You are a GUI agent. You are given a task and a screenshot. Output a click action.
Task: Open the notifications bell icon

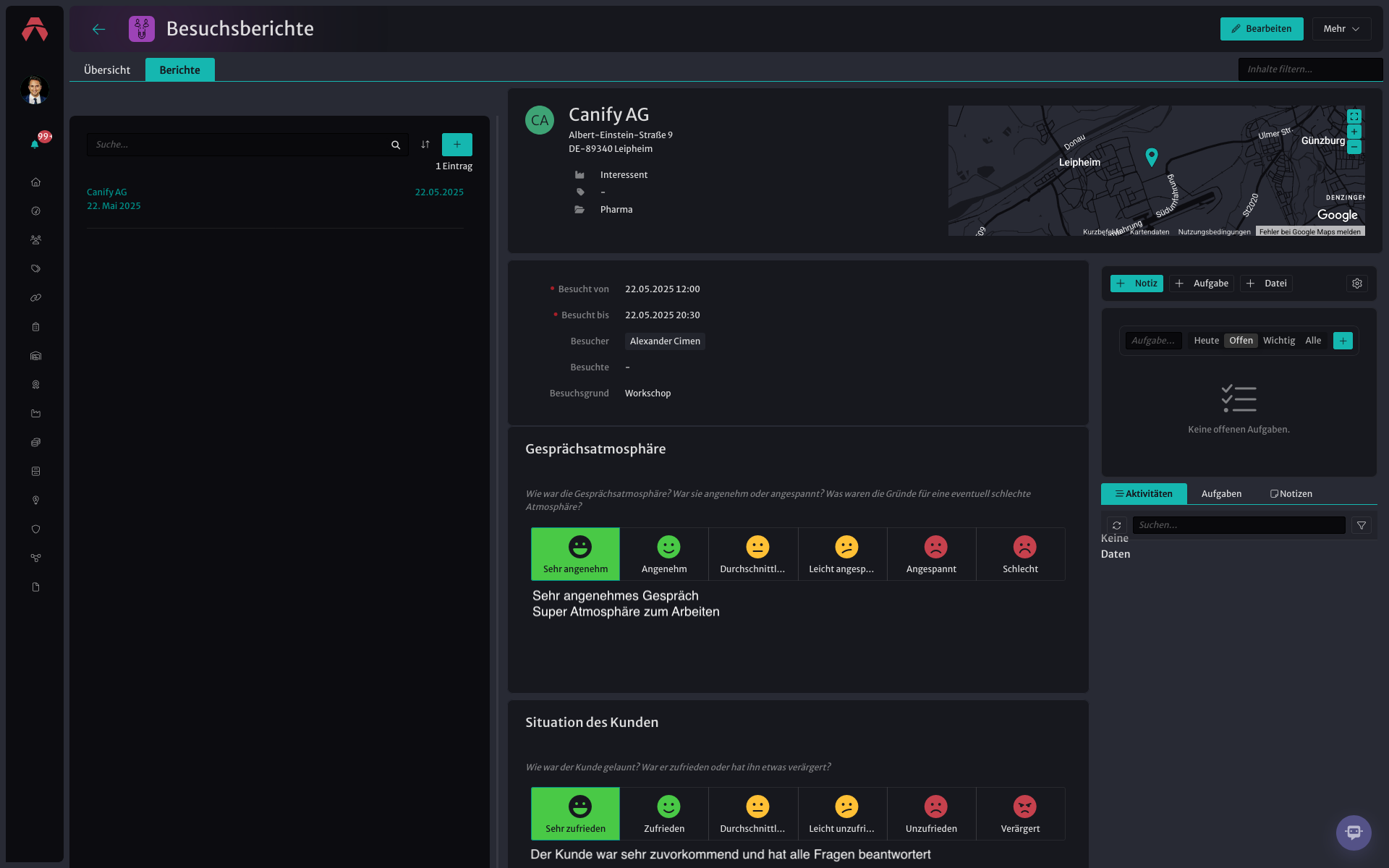pos(35,144)
